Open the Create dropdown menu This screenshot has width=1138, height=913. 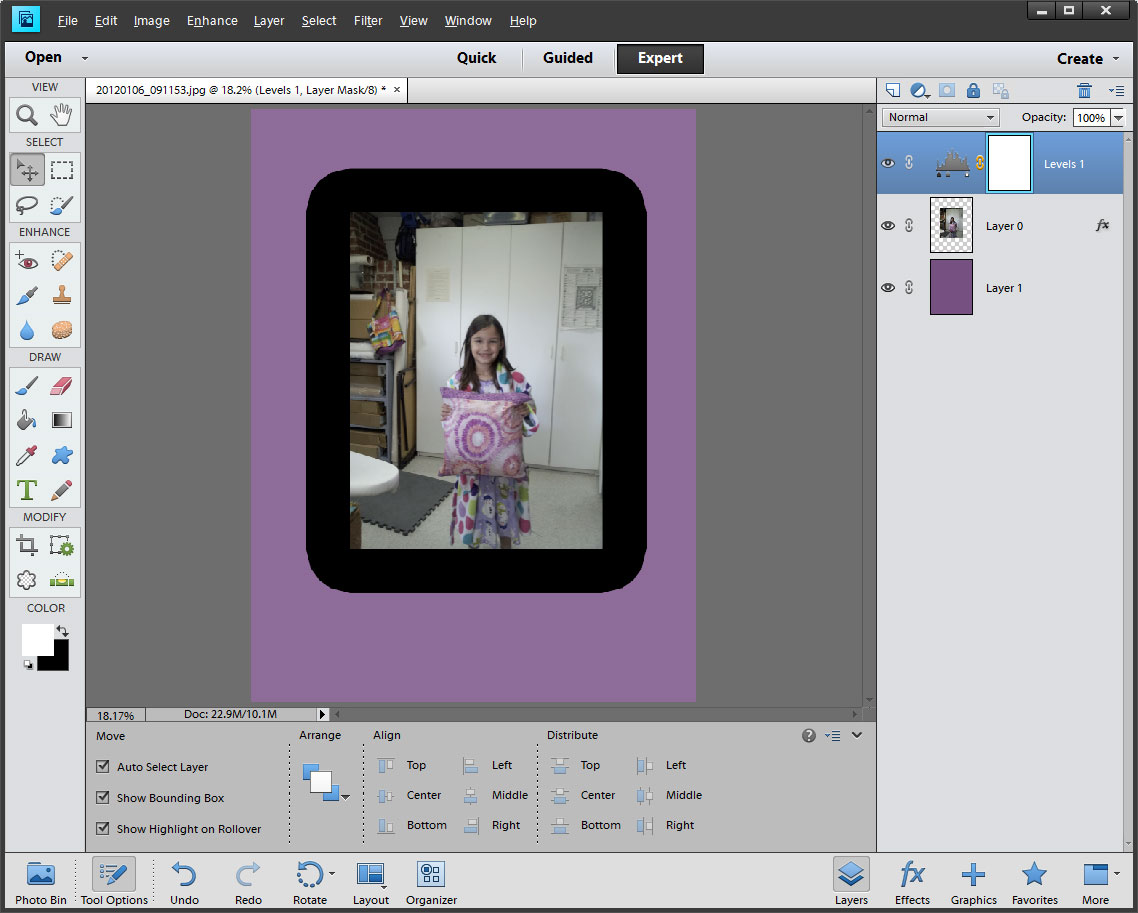(1087, 59)
